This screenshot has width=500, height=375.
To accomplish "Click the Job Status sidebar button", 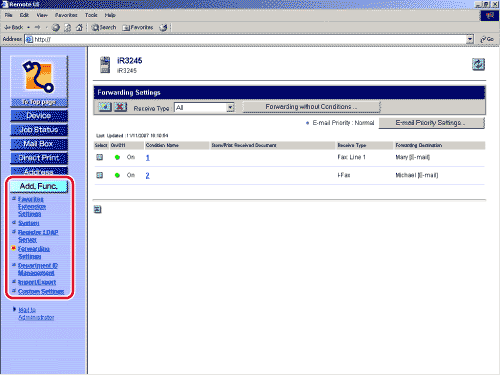I will pyautogui.click(x=39, y=130).
